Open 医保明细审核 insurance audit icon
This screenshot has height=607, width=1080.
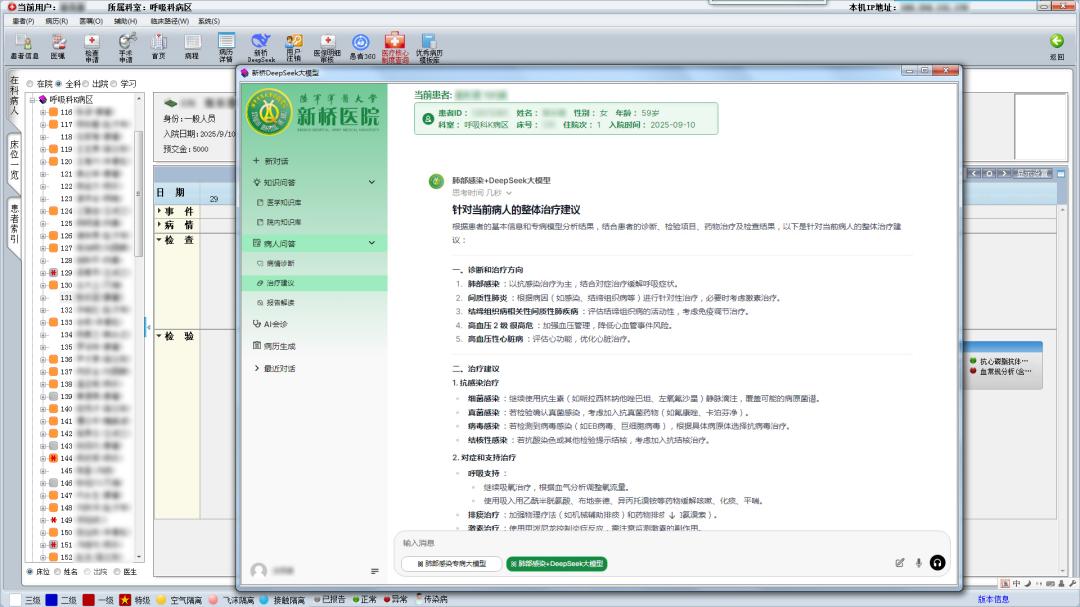[x=327, y=48]
